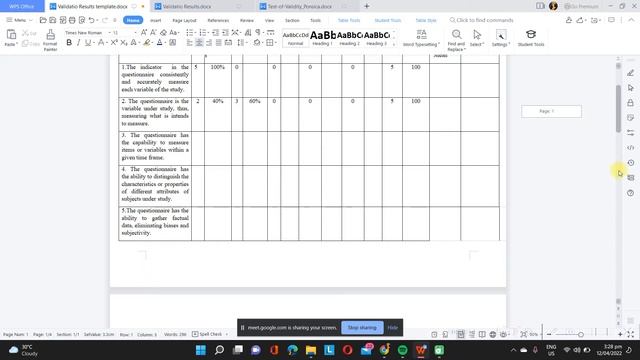Open the pen tool in the right sidebar

631,73
